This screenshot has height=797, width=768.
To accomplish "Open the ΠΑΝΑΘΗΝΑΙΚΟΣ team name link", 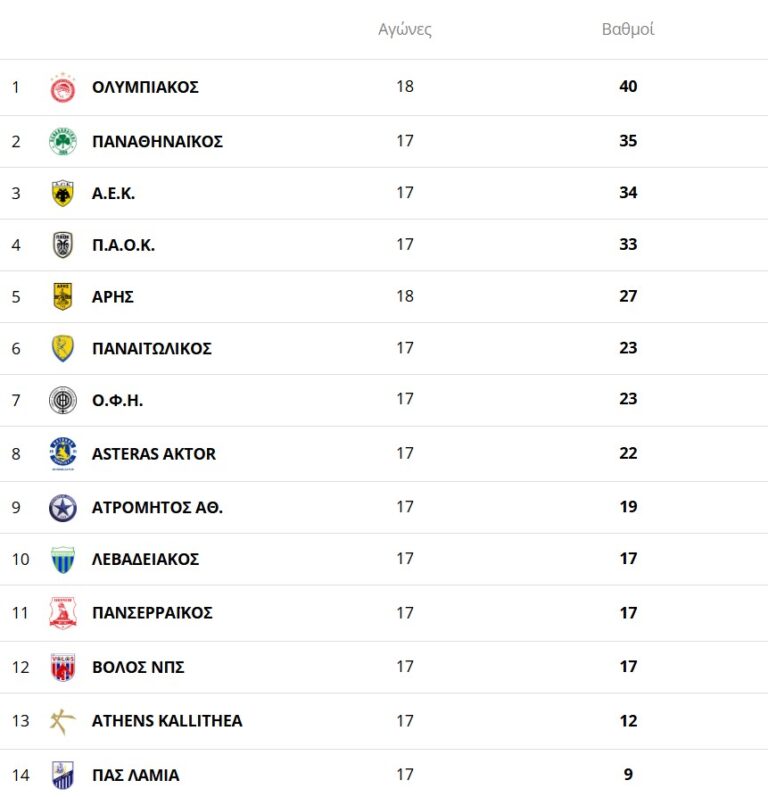I will tap(157, 141).
